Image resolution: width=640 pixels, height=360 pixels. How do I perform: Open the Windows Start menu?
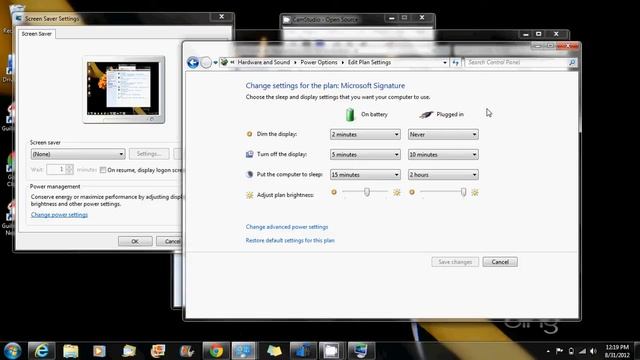click(x=12, y=351)
